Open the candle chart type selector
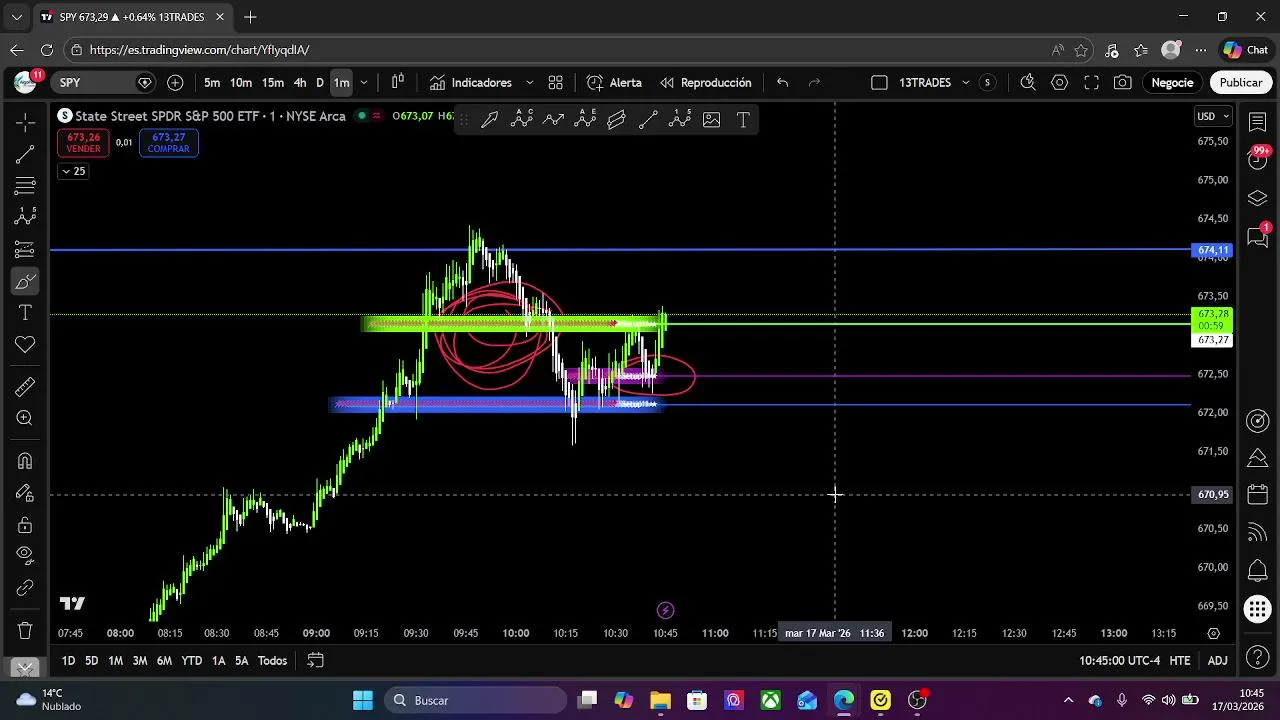 point(398,83)
